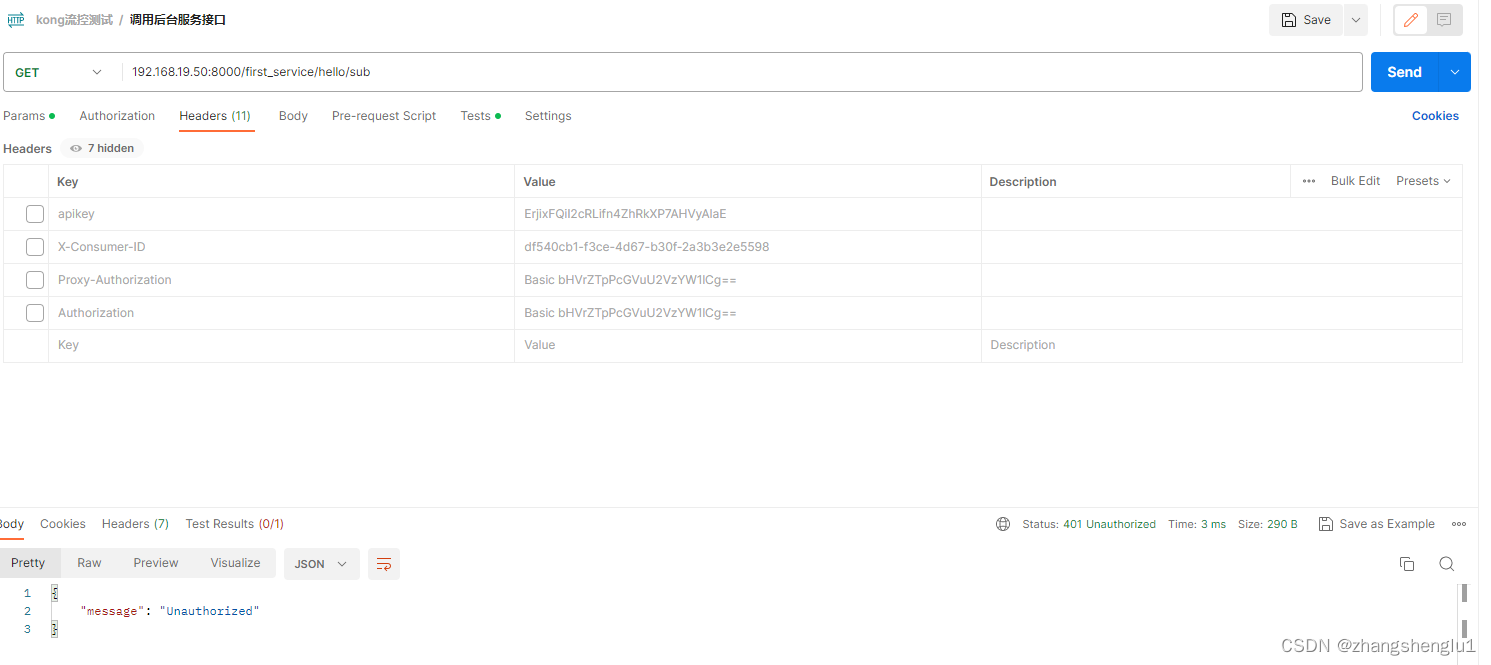Show the 7 hidden headers
Image resolution: width=1491 pixels, height=665 pixels.
point(101,148)
